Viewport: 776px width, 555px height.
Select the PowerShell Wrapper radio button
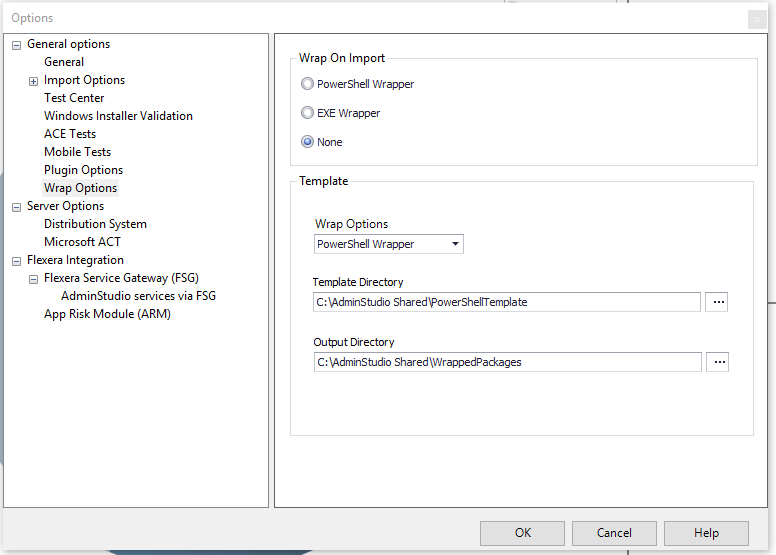(308, 85)
